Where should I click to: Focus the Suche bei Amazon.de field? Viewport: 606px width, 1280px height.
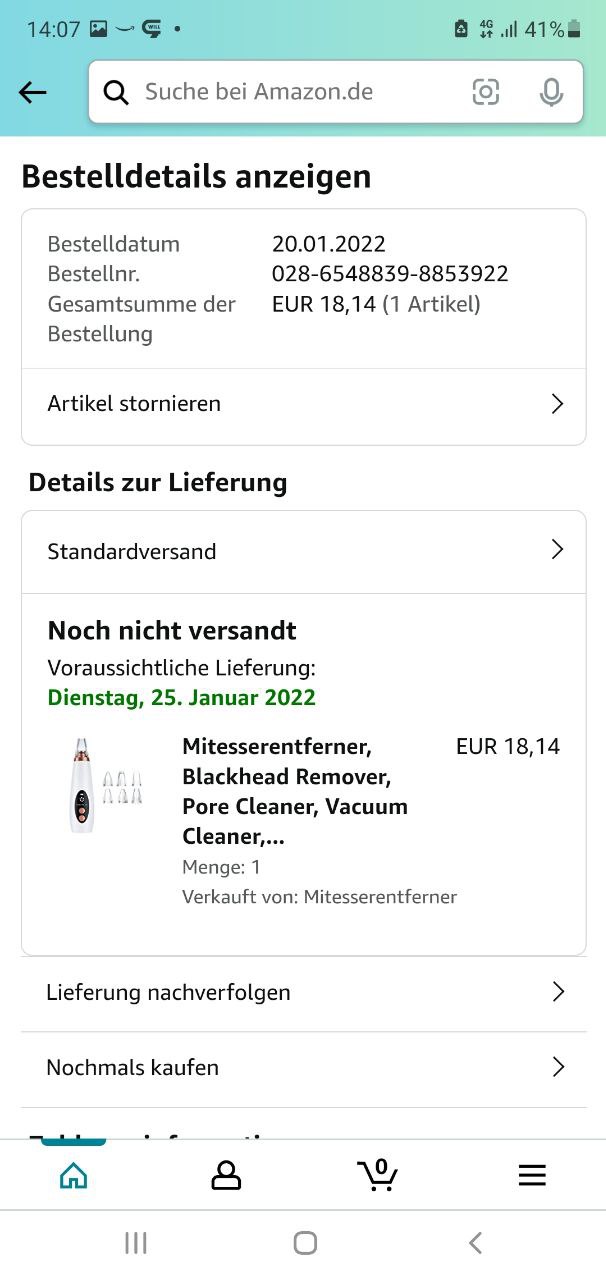coord(300,93)
